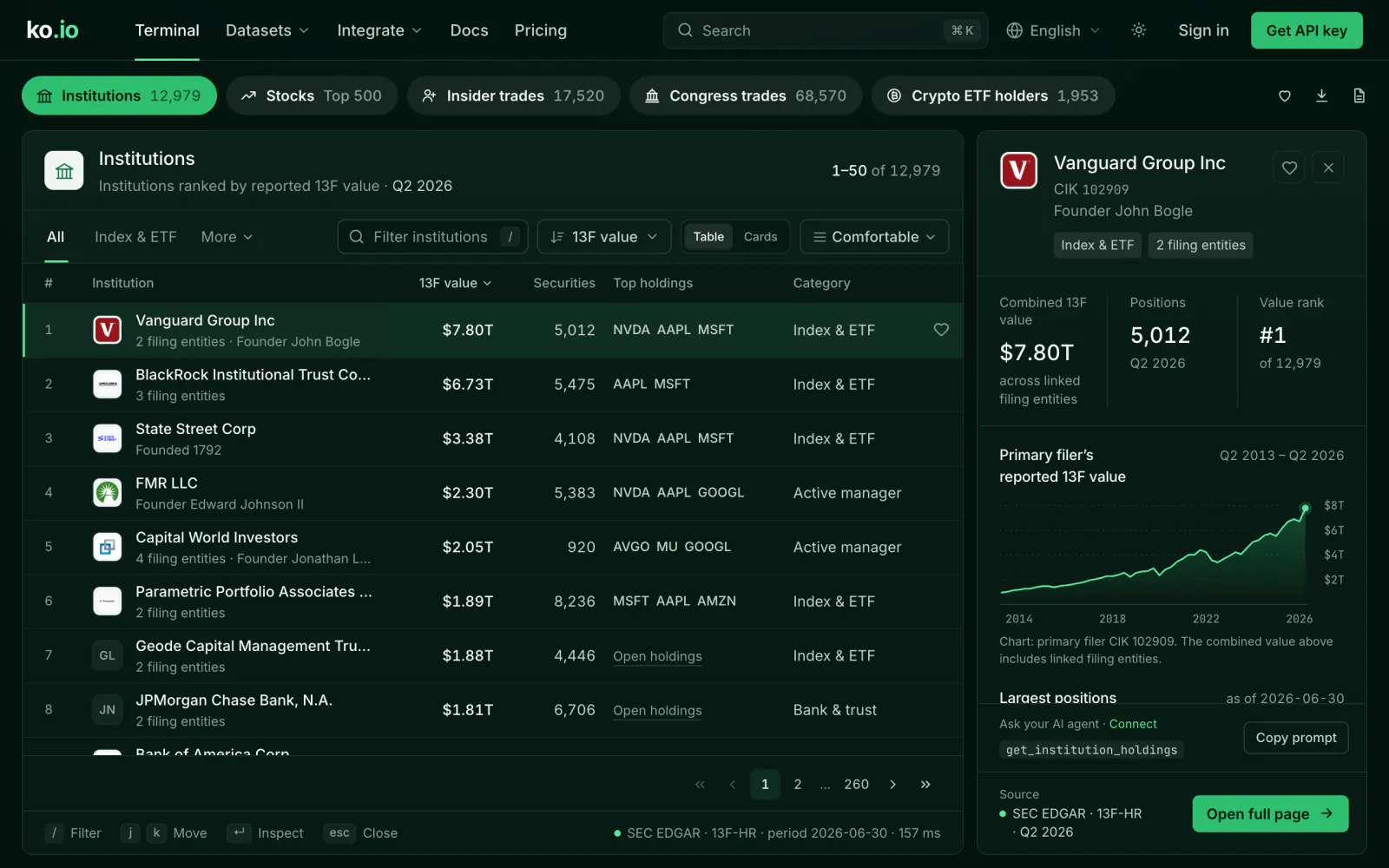Screen dimensions: 1389x868
Task: Favorite Vanguard using the detail panel heart
Action: tap(1289, 168)
